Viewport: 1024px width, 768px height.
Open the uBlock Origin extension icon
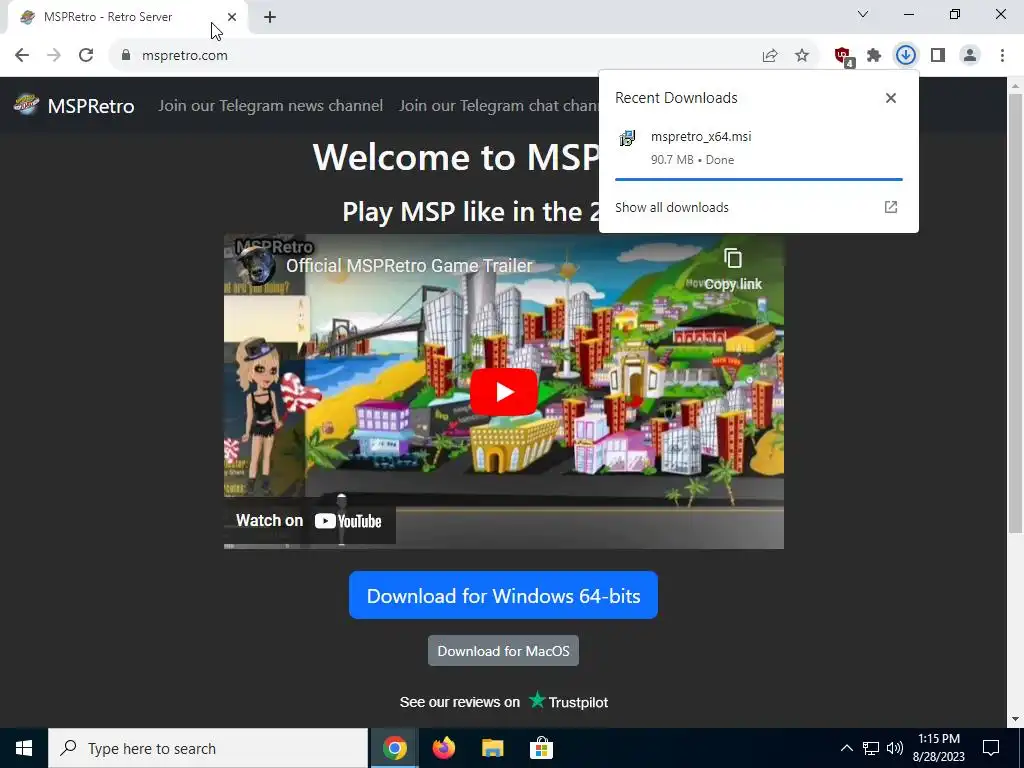[x=844, y=57]
